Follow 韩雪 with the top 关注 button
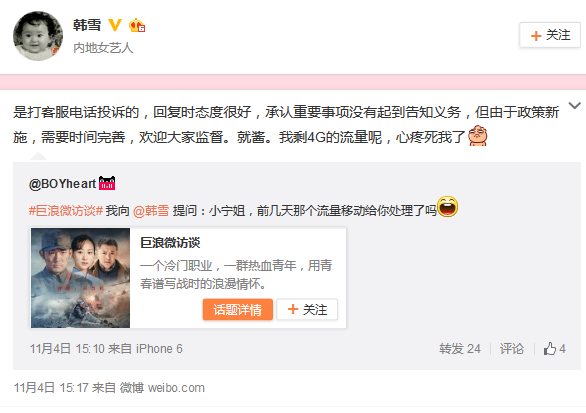The height and width of the screenshot is (413, 586). click(x=550, y=35)
